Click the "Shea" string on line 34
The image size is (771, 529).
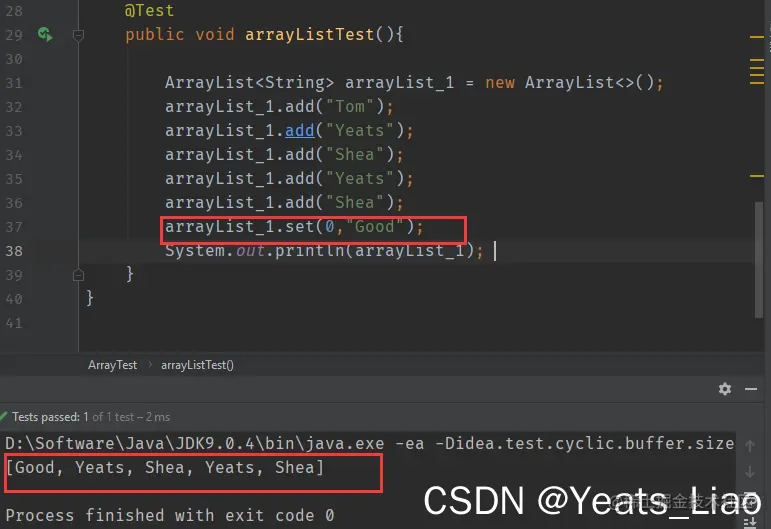(355, 154)
